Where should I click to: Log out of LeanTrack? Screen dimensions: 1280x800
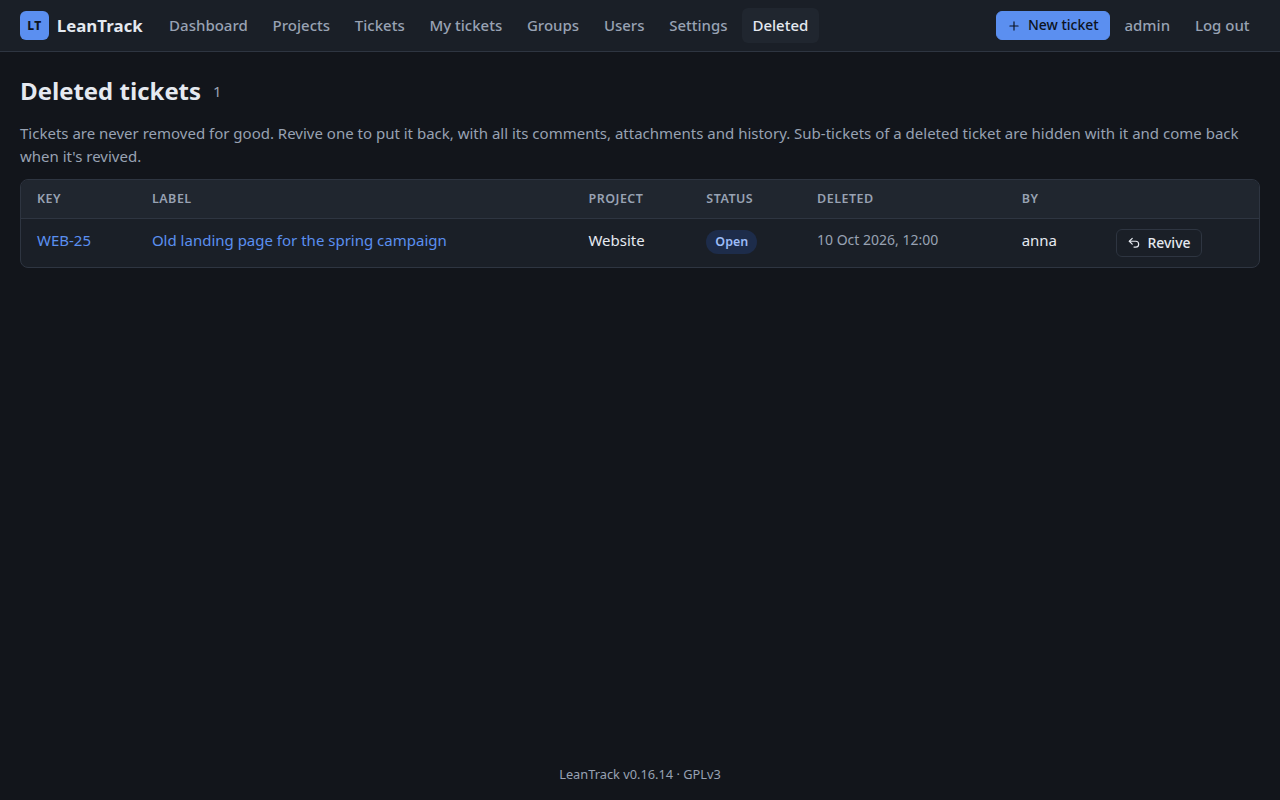tap(1222, 26)
